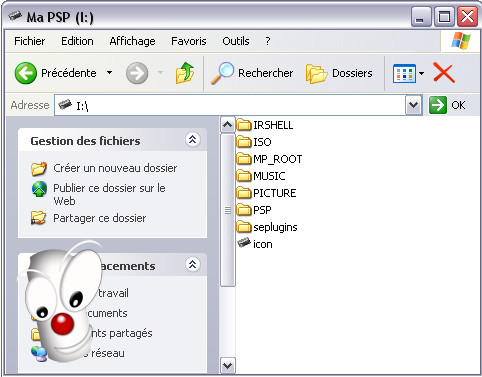The height and width of the screenshot is (377, 482).
Task: Click the drive icon in address bar
Action: point(65,105)
